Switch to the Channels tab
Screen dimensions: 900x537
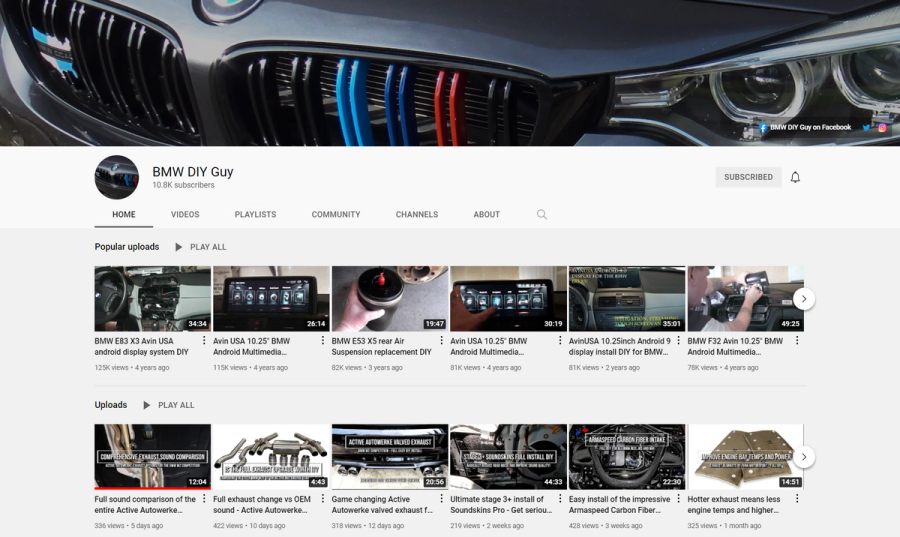point(417,215)
